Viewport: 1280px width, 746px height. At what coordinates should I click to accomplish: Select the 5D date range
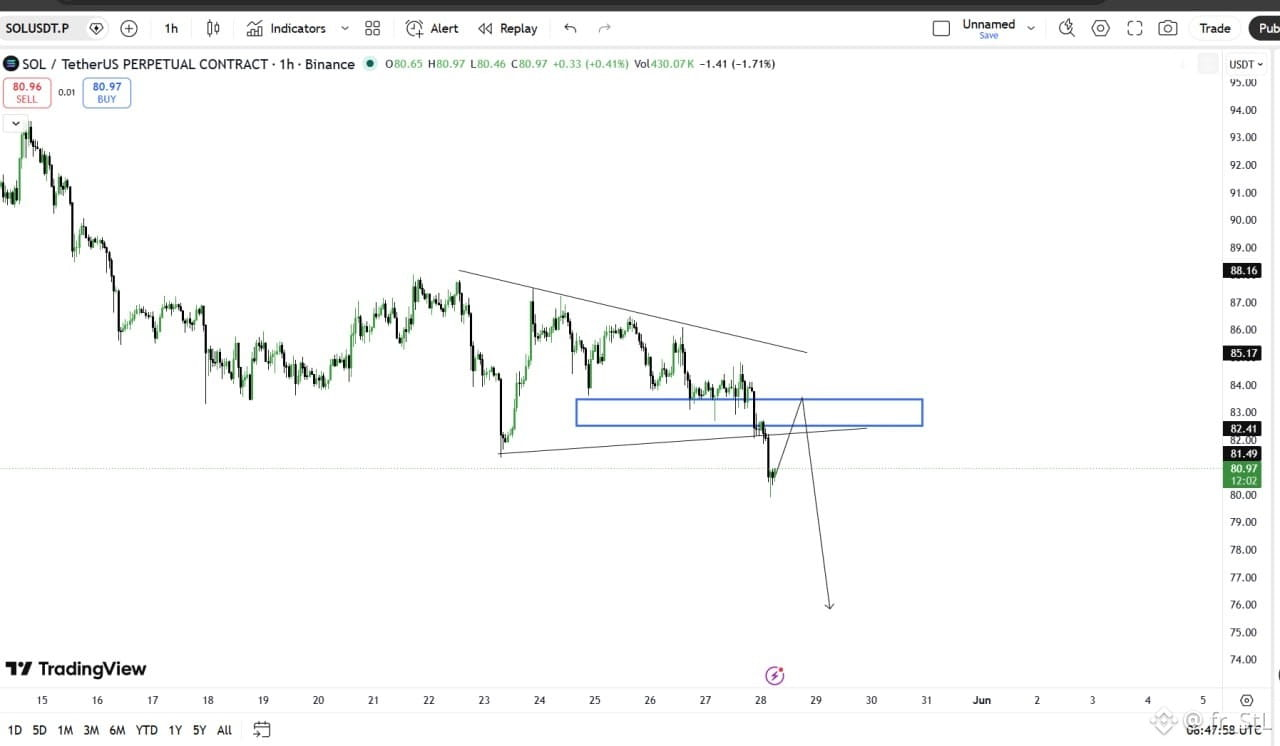pos(39,730)
